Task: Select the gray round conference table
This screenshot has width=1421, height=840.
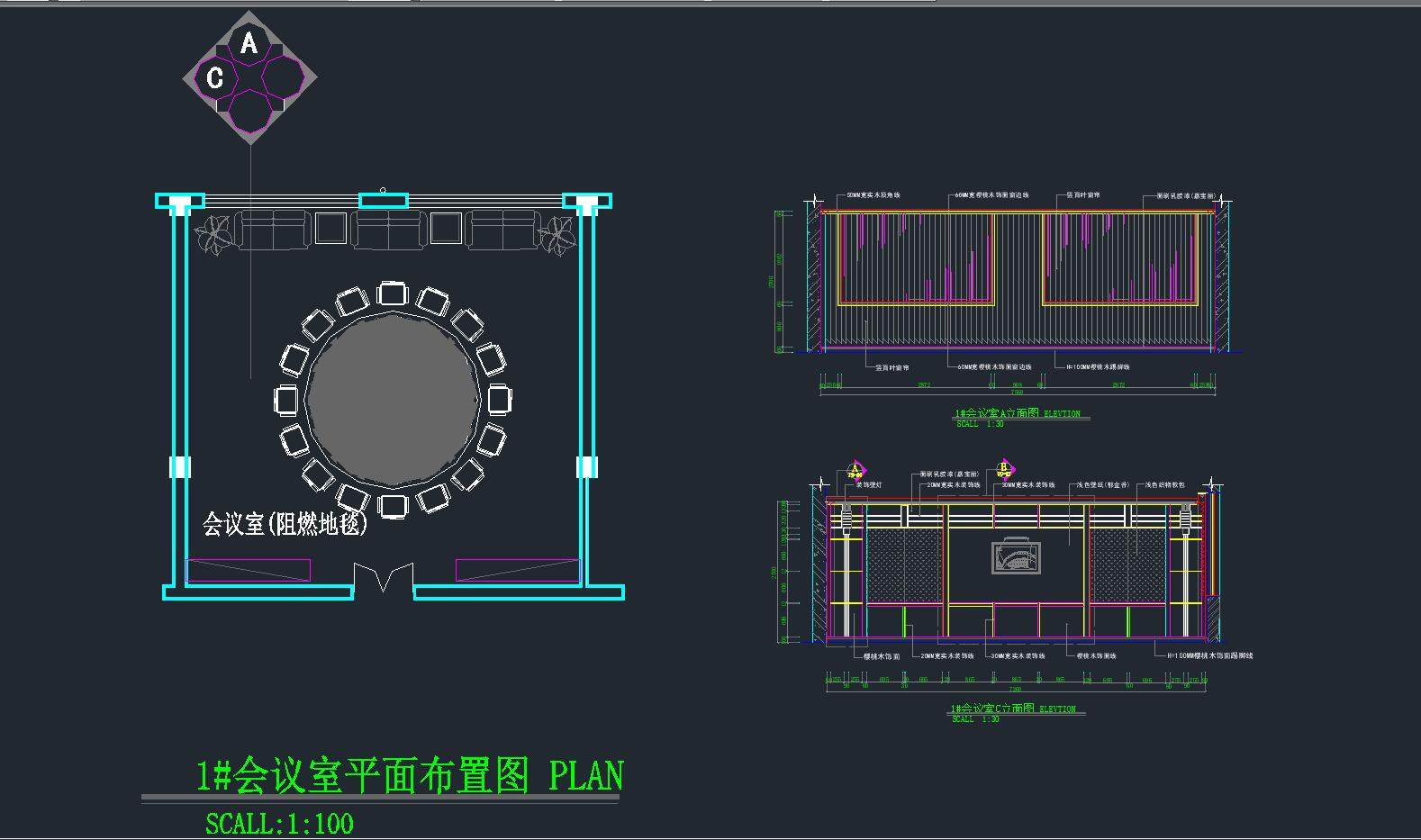Action: point(393,398)
